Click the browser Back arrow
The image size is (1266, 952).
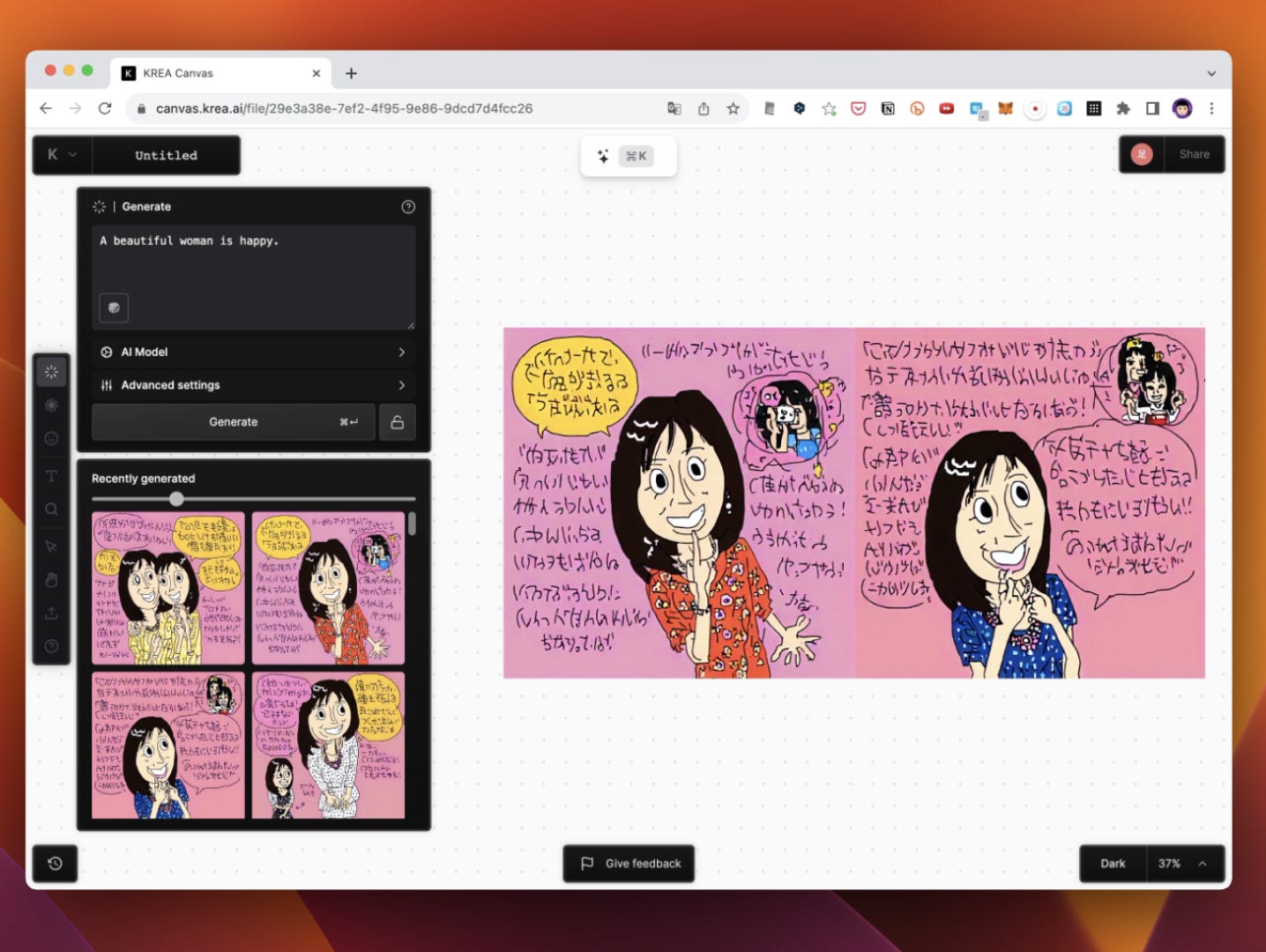tap(46, 108)
